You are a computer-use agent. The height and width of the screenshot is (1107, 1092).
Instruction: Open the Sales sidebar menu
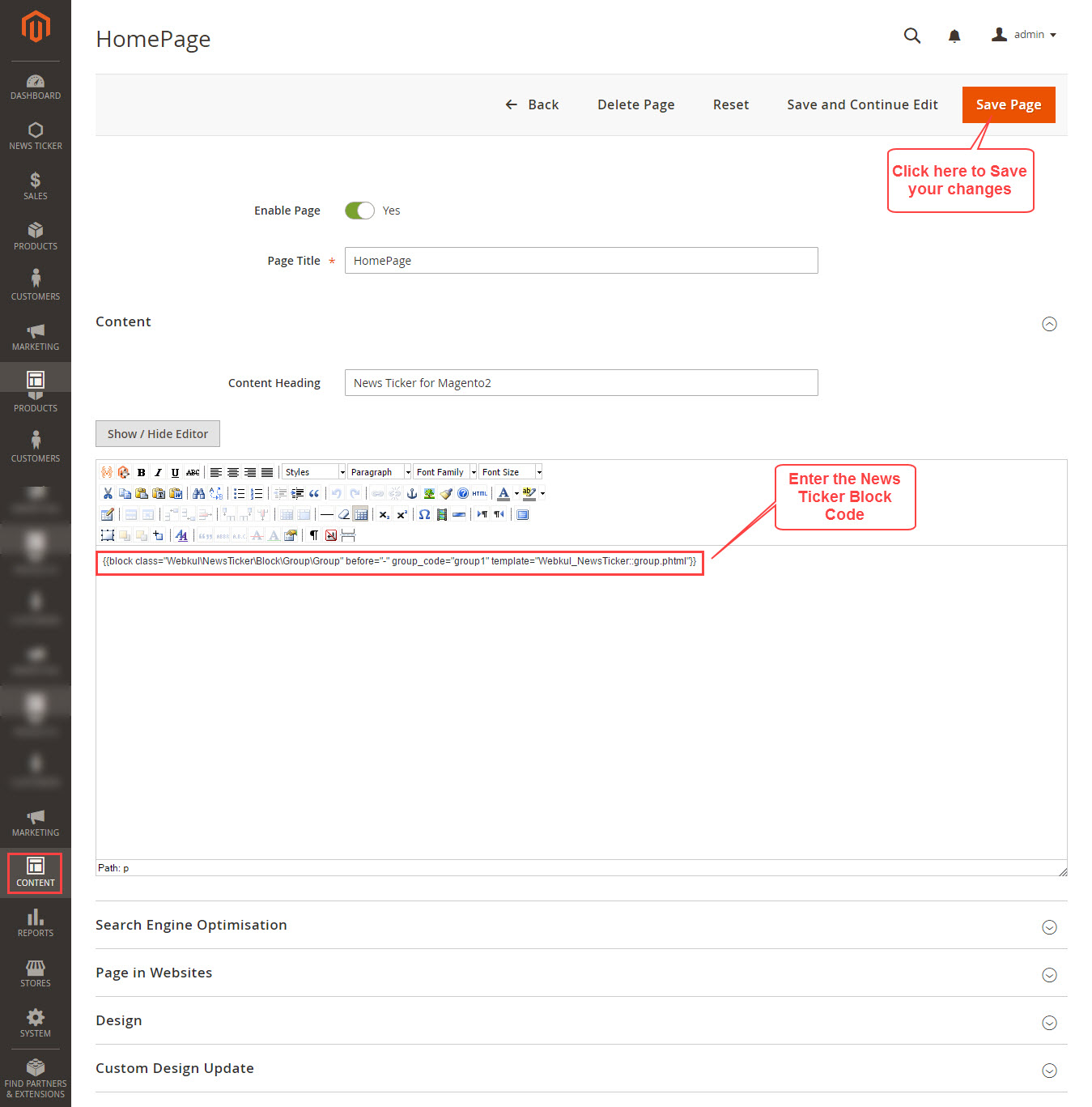(x=36, y=186)
